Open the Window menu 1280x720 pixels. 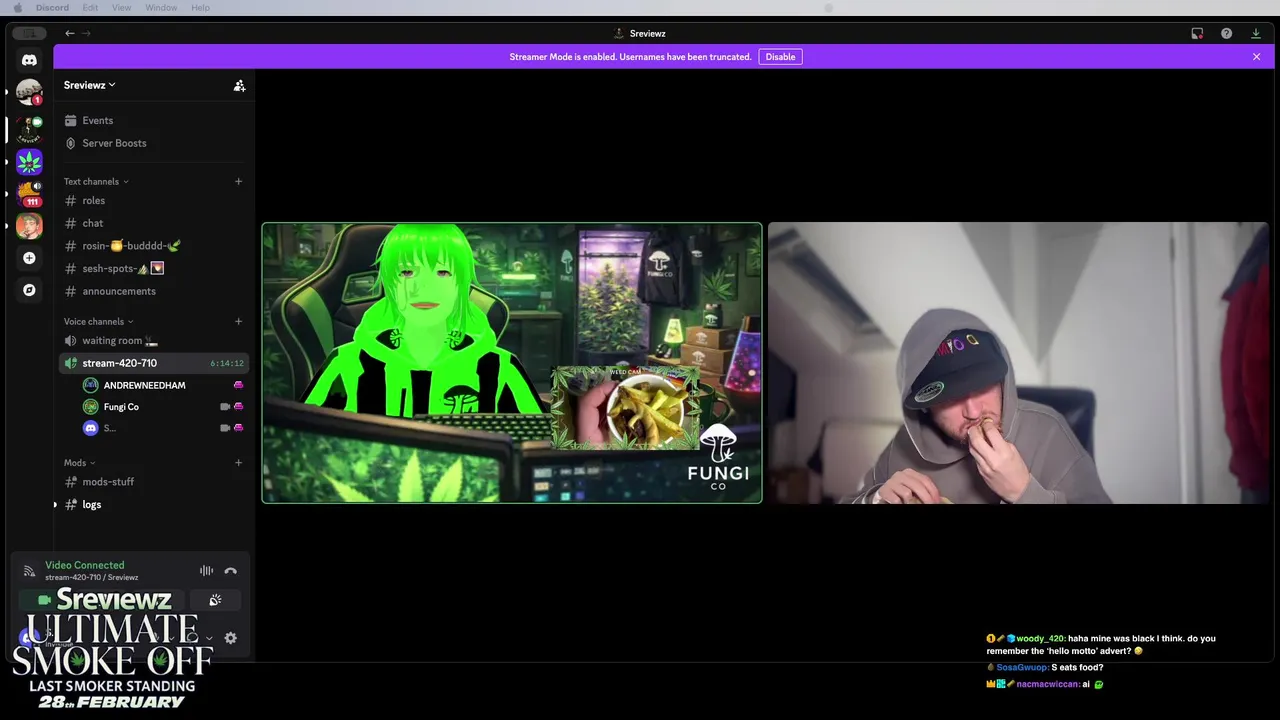[x=161, y=8]
